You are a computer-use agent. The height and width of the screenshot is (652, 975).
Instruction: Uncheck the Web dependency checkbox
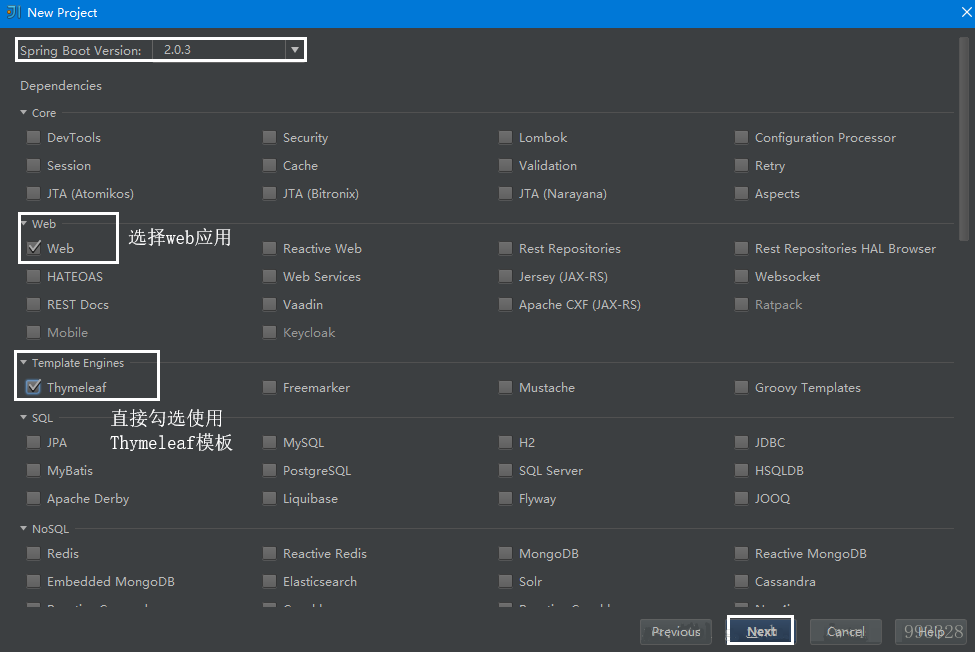(x=34, y=248)
